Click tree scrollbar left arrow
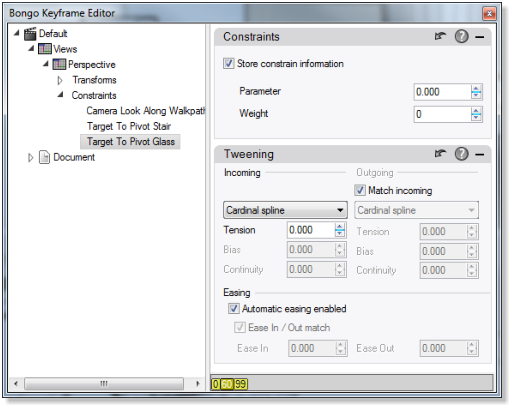This screenshot has height=410, width=514. (x=16, y=383)
